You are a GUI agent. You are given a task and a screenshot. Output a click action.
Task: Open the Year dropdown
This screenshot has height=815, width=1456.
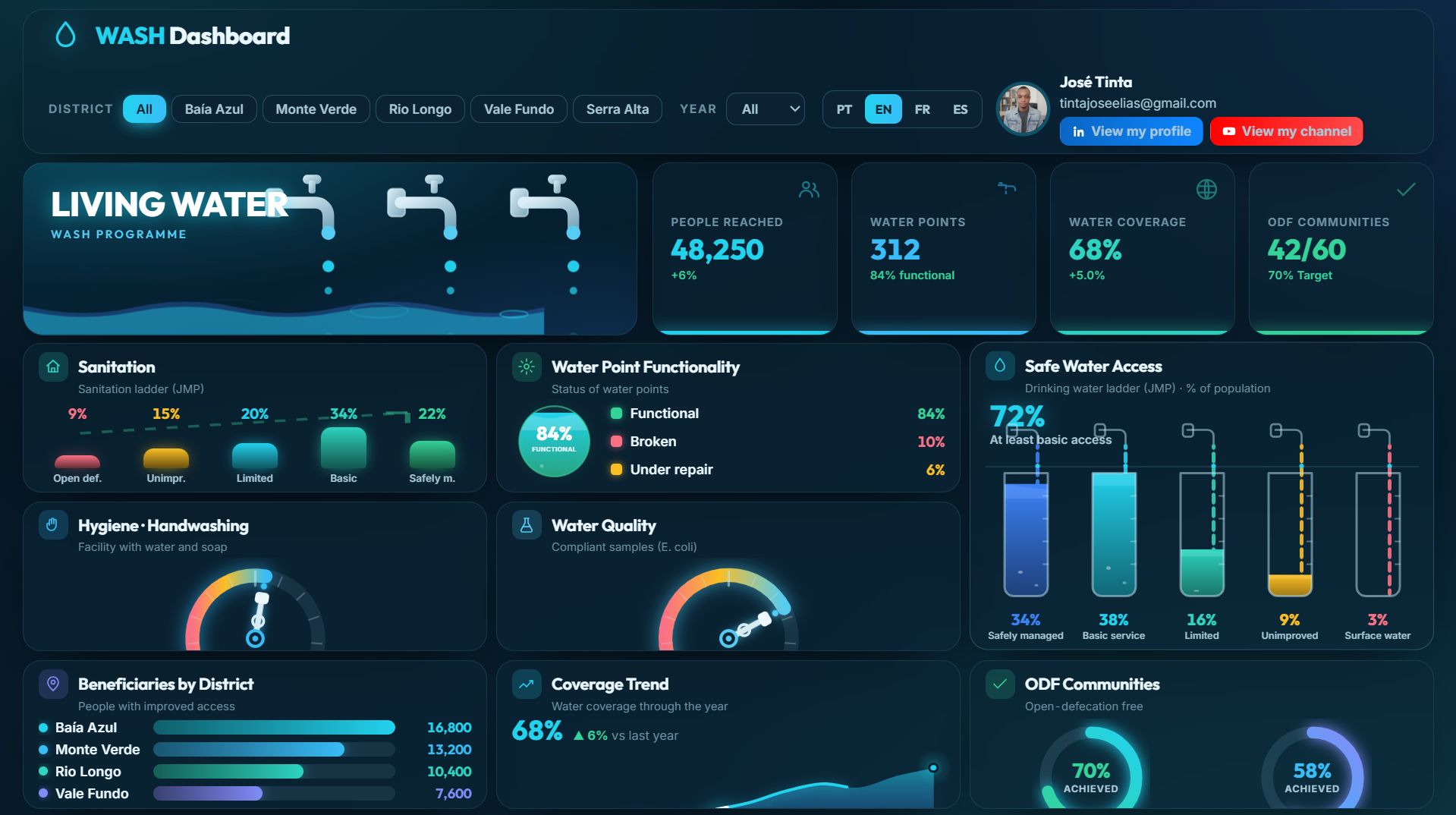click(766, 109)
